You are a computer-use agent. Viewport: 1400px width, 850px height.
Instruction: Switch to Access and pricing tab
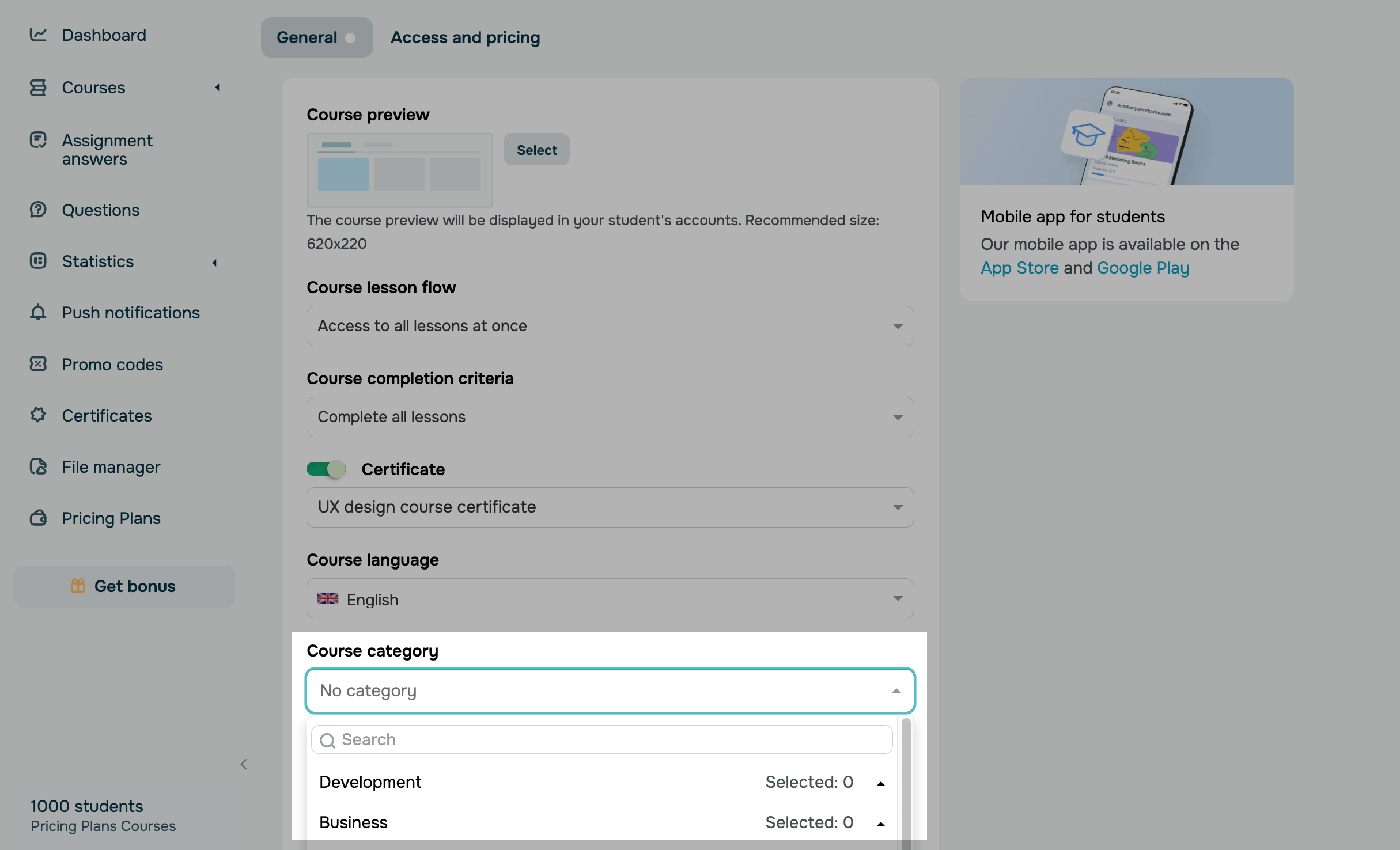coord(465,38)
